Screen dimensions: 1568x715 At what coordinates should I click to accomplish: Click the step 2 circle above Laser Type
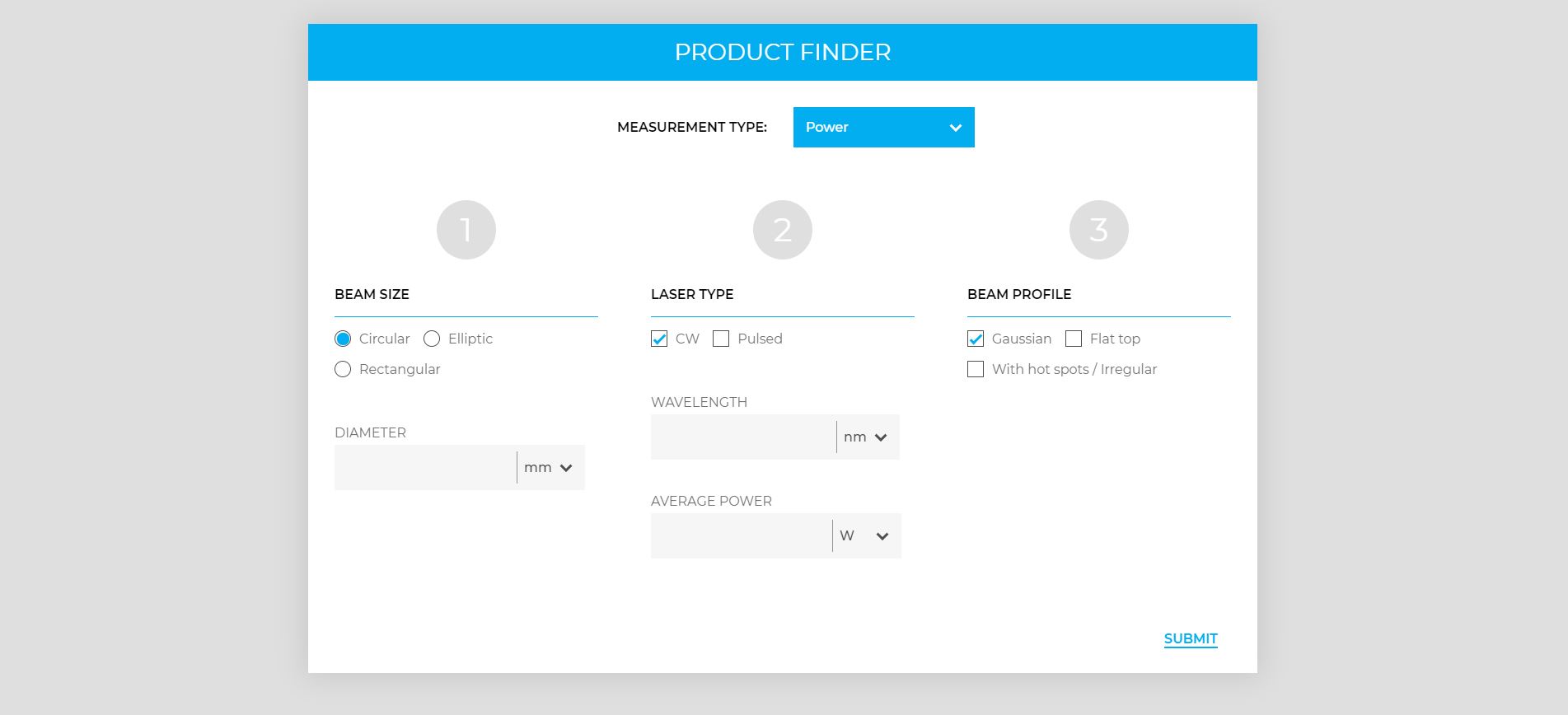tap(782, 229)
